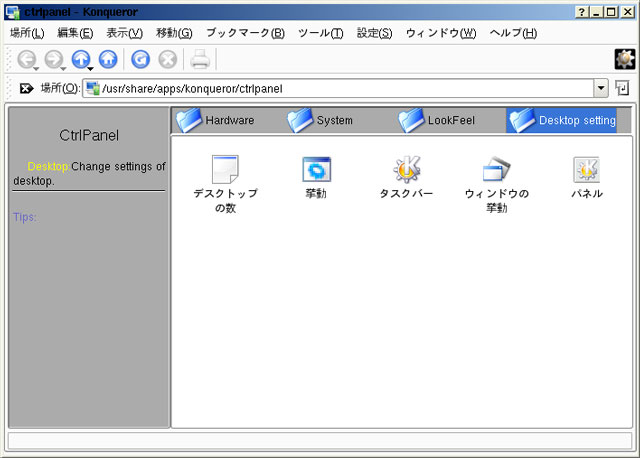The image size is (640, 458).
Task: Open the デスクトップの数 settings icon
Action: pos(225,170)
